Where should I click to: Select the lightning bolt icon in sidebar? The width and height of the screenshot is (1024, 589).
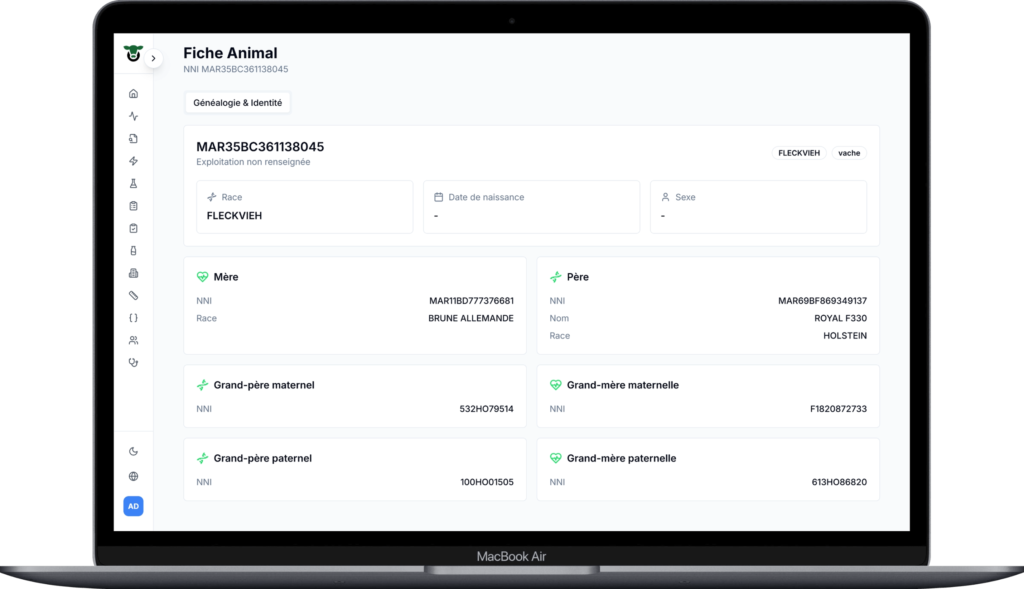pyautogui.click(x=133, y=161)
